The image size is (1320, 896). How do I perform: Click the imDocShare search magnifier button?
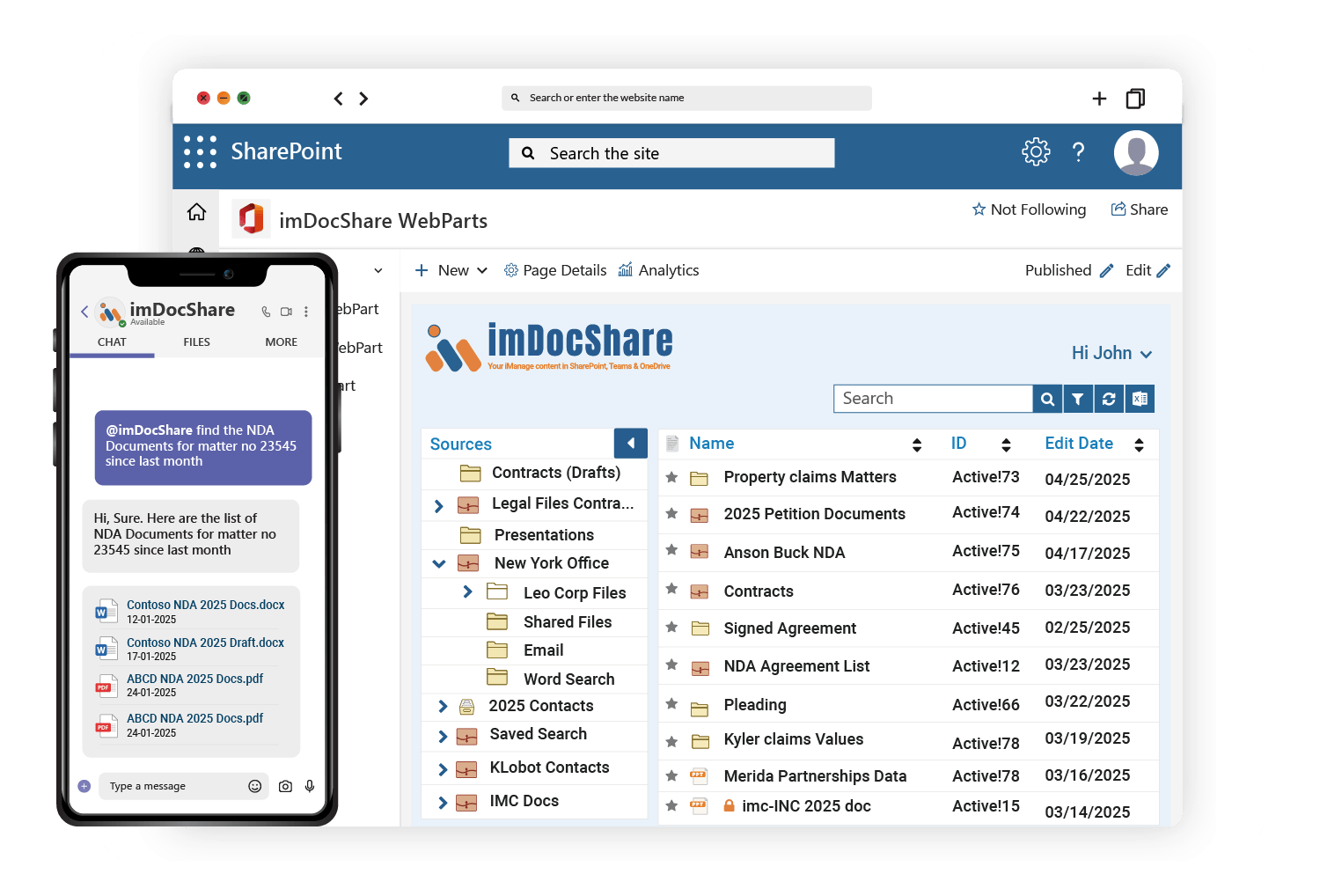click(x=1047, y=399)
